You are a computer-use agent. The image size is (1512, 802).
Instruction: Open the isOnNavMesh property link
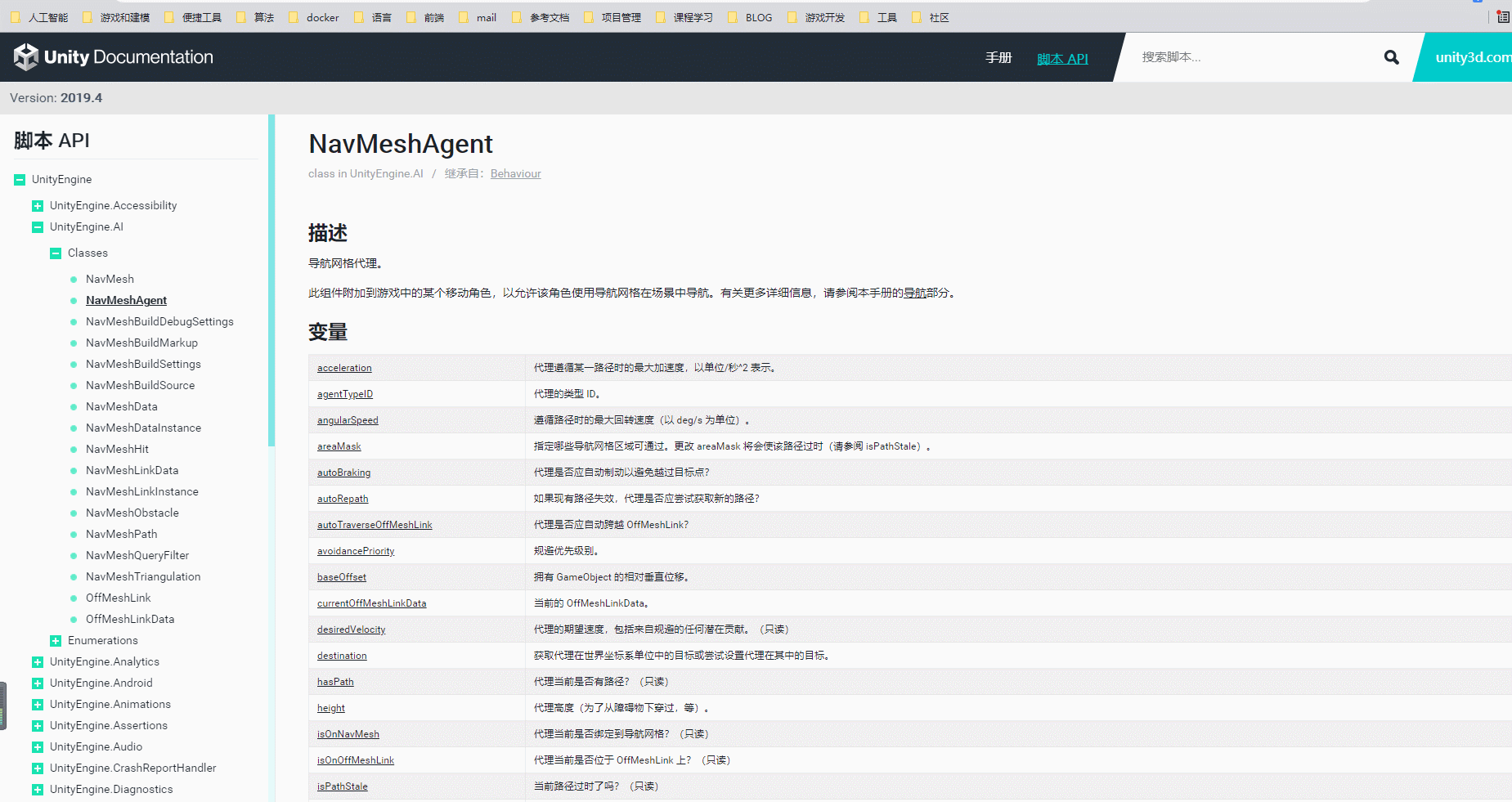point(348,734)
